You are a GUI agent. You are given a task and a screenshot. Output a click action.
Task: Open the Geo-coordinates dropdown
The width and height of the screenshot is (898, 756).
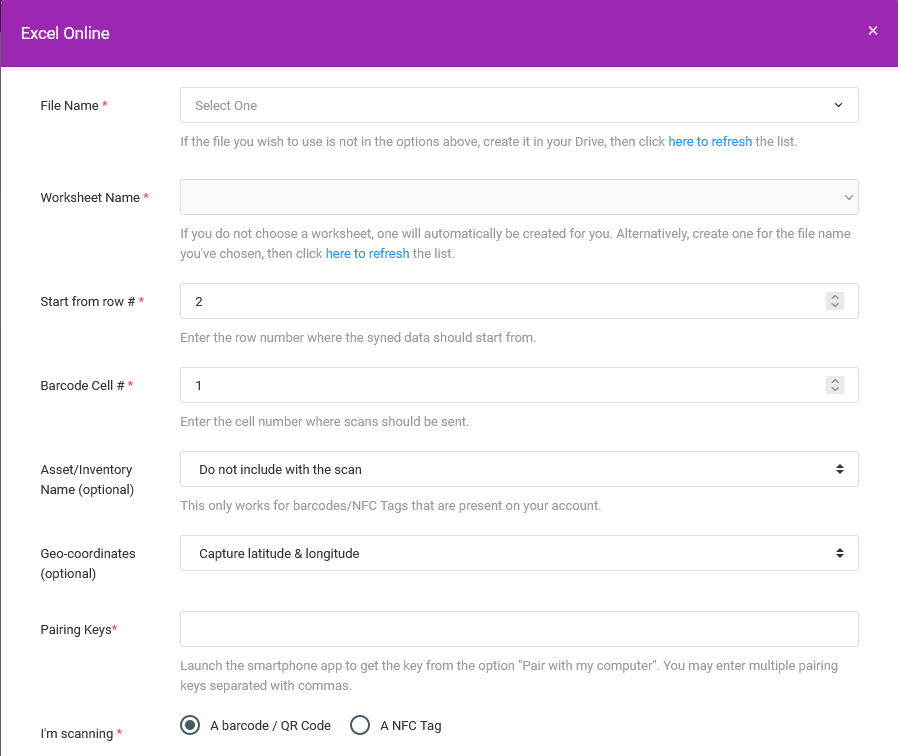coord(519,553)
